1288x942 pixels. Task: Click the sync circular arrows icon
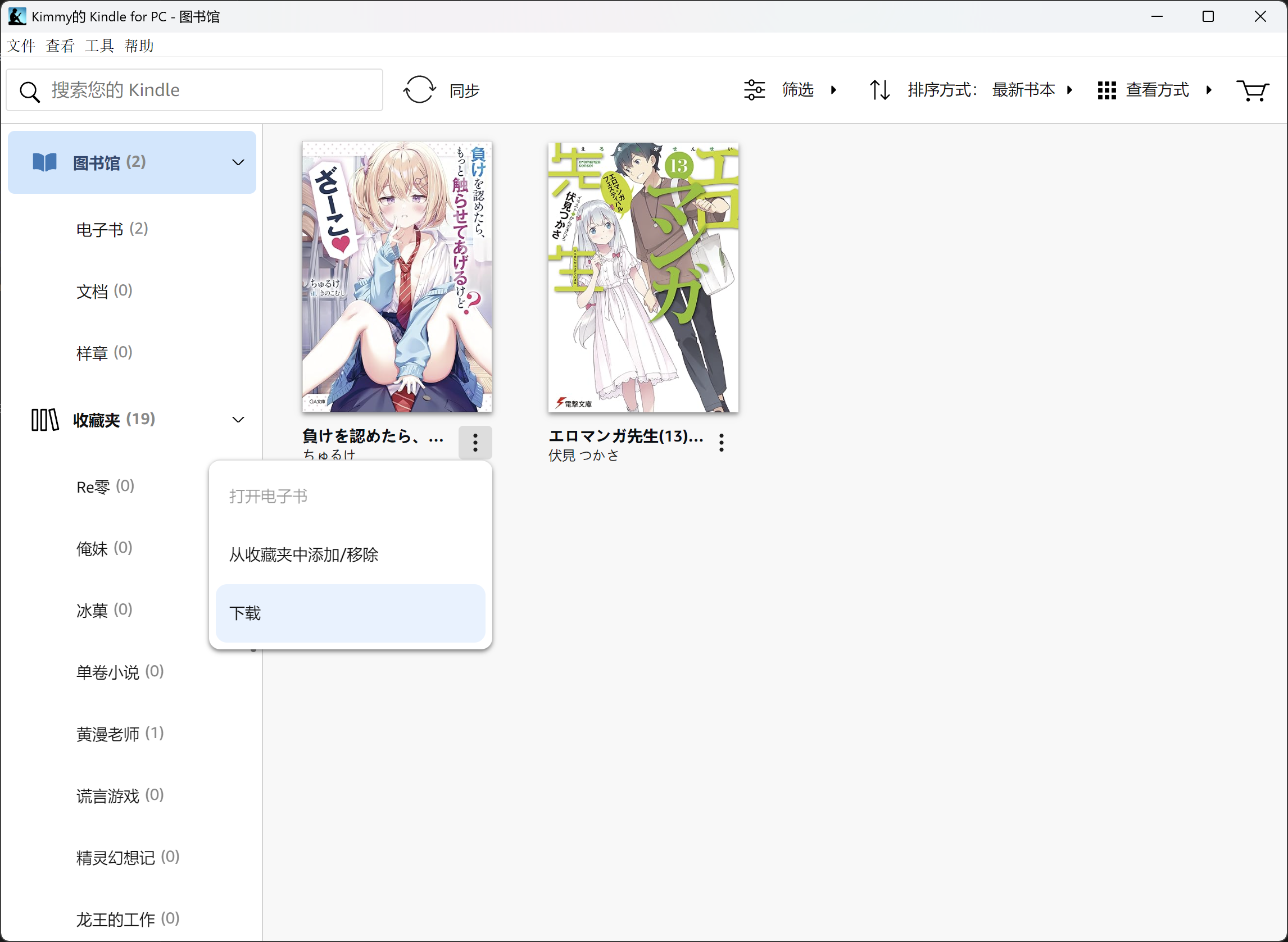[419, 90]
